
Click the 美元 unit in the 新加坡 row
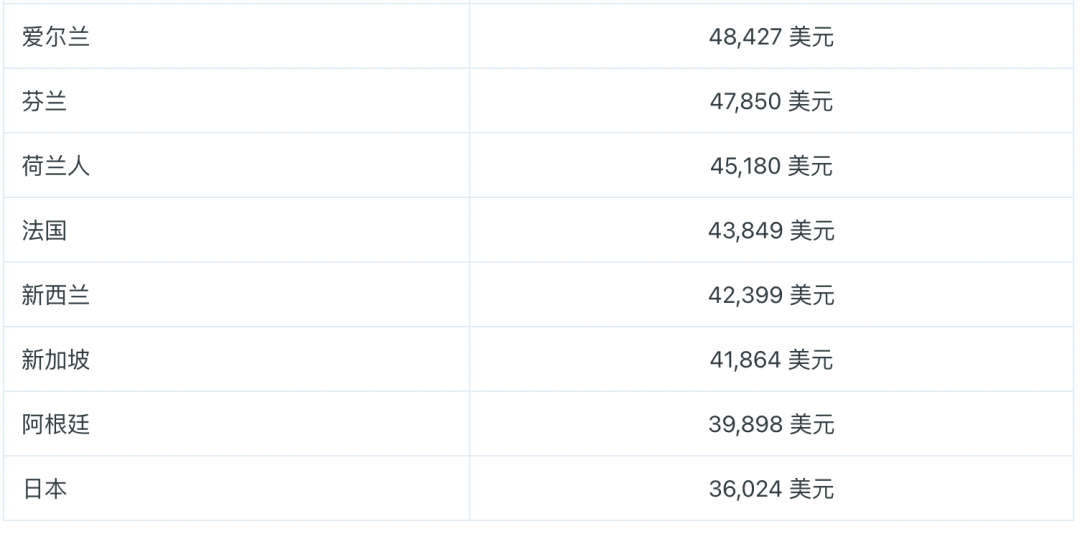(811, 360)
